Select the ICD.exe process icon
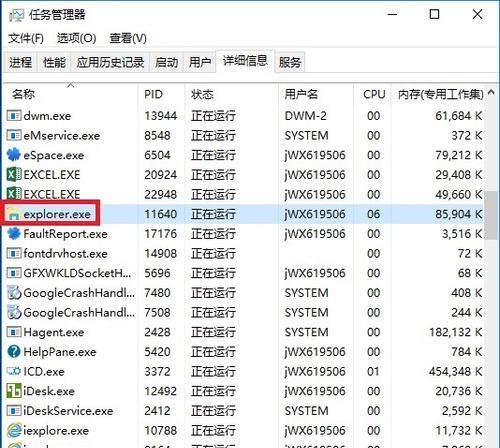 click(14, 371)
